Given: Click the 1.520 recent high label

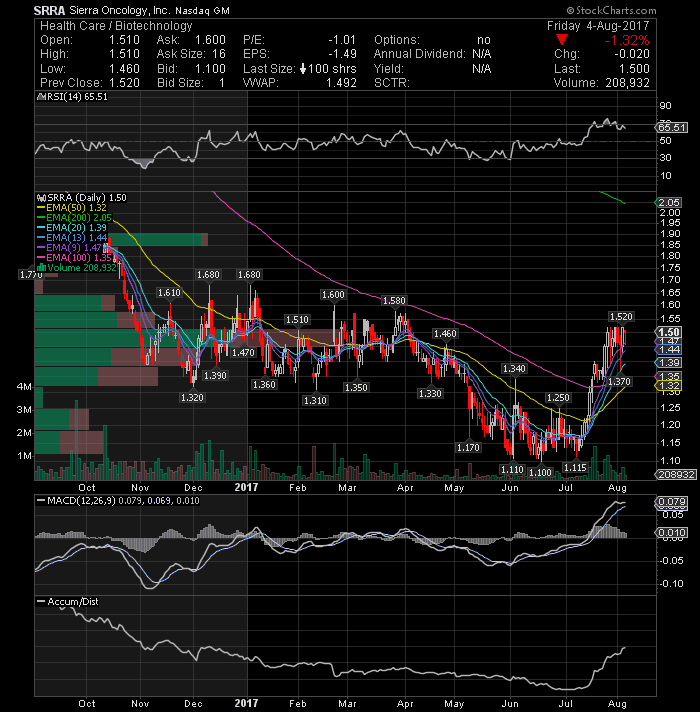Looking at the screenshot, I should [x=621, y=316].
